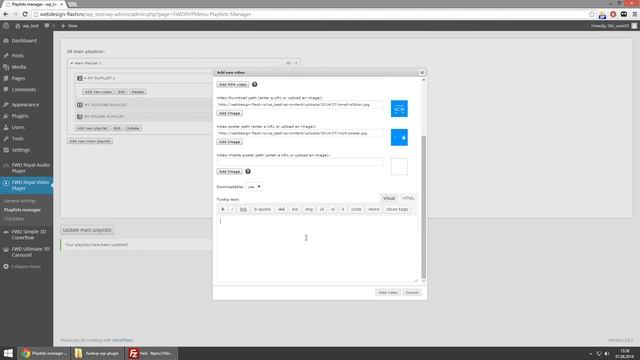
Task: Open Dashboard in sidebar
Action: (x=24, y=41)
